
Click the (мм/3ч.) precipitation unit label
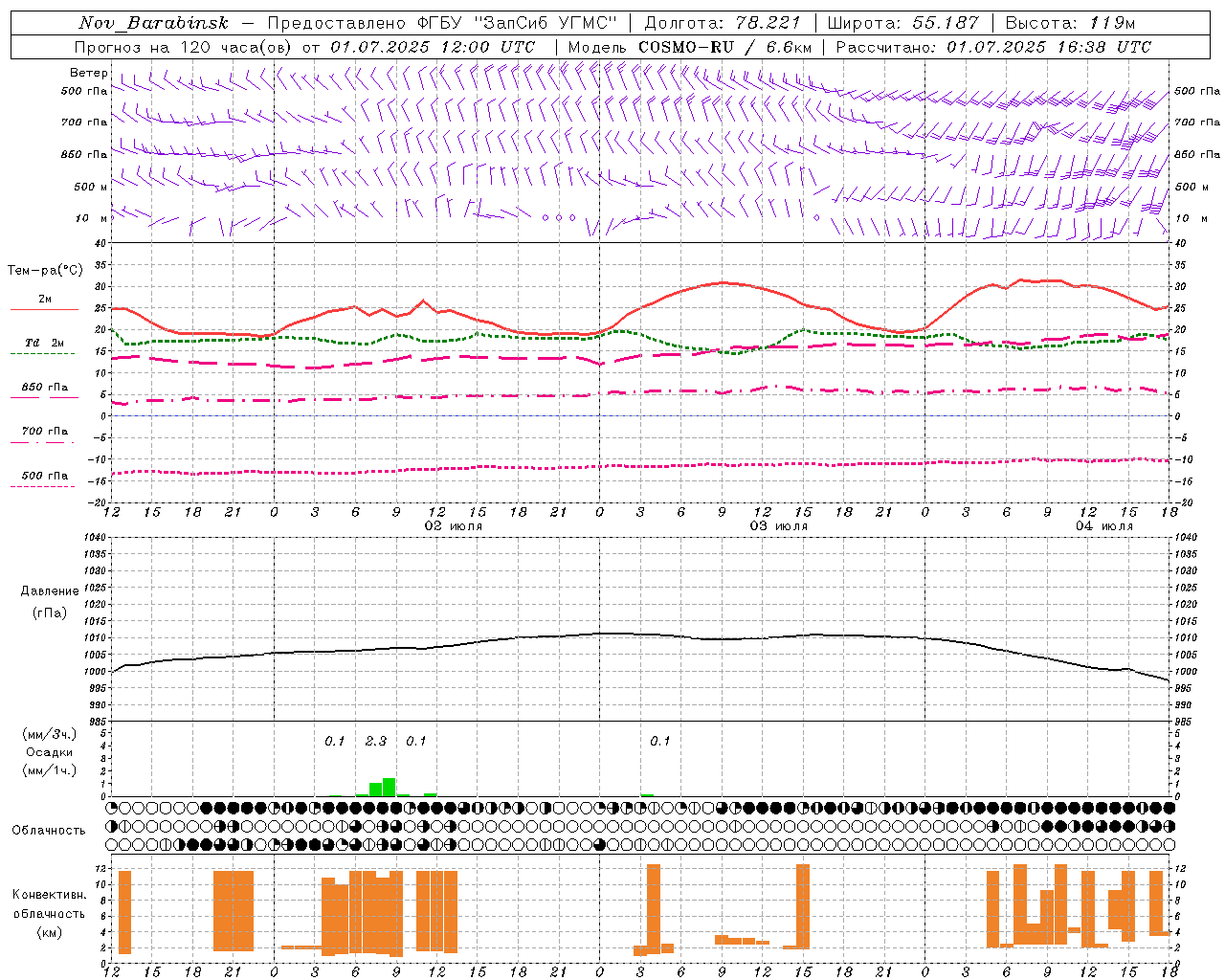(x=50, y=734)
